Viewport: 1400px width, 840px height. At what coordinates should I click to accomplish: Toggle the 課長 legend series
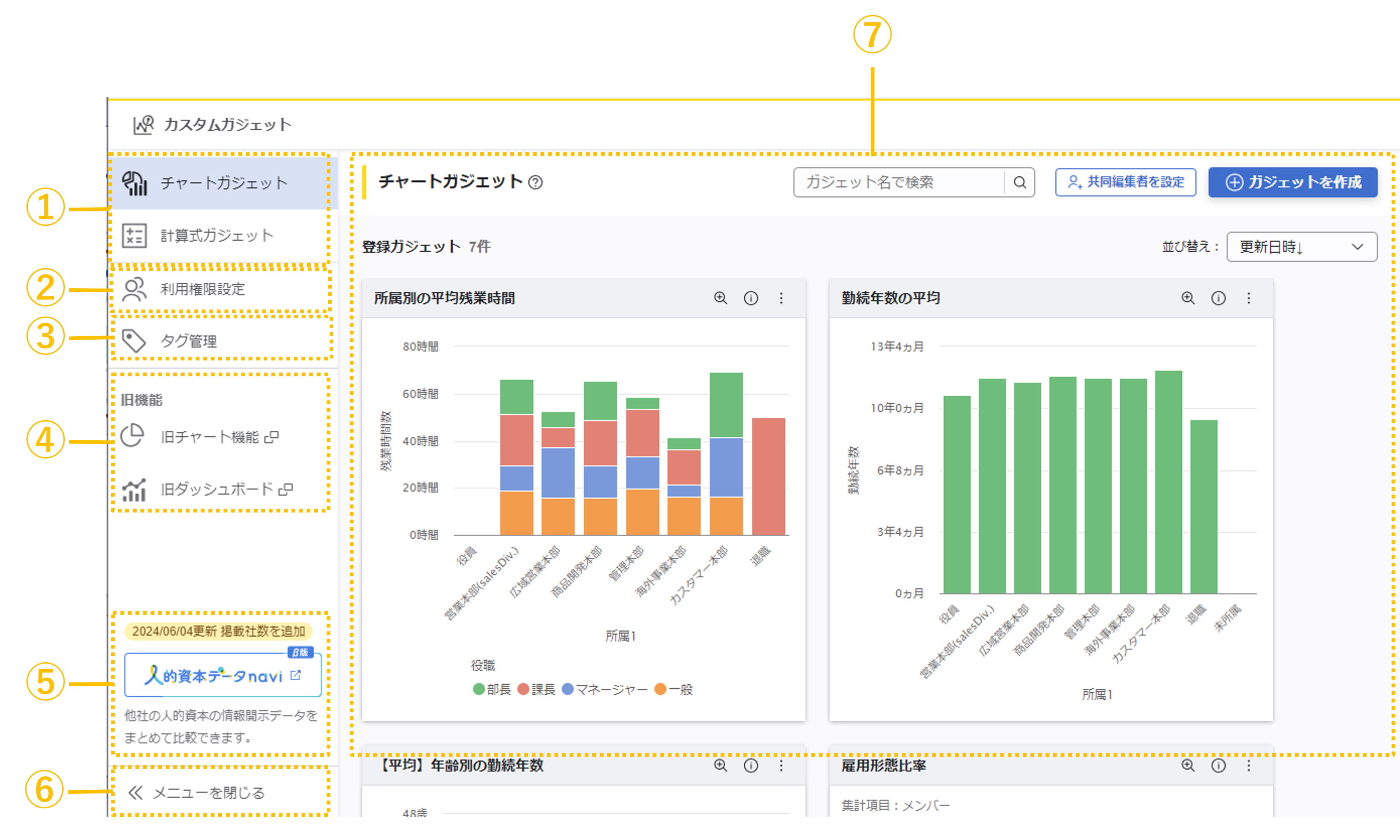(x=536, y=689)
